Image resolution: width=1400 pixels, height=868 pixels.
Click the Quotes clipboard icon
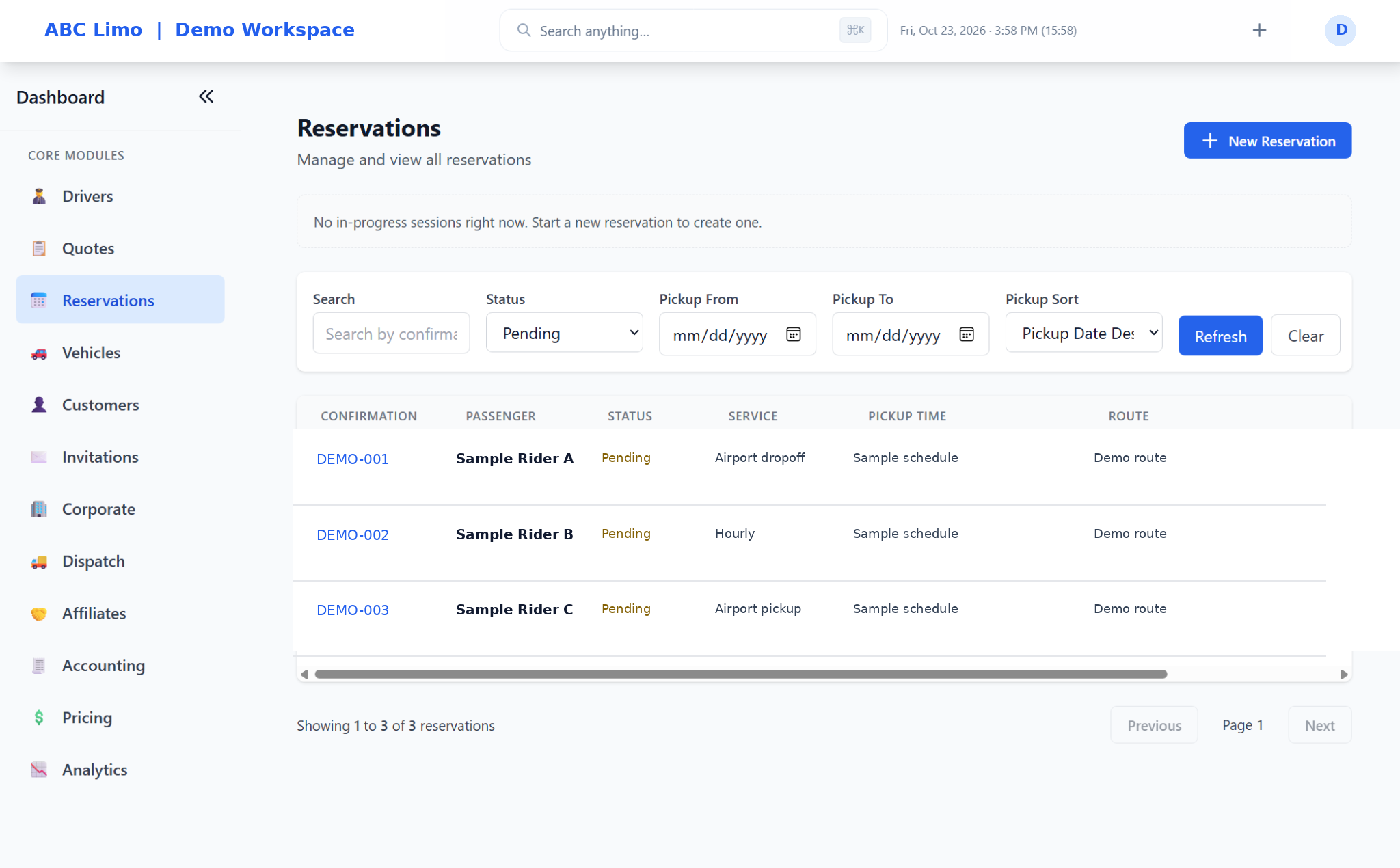pyautogui.click(x=39, y=248)
